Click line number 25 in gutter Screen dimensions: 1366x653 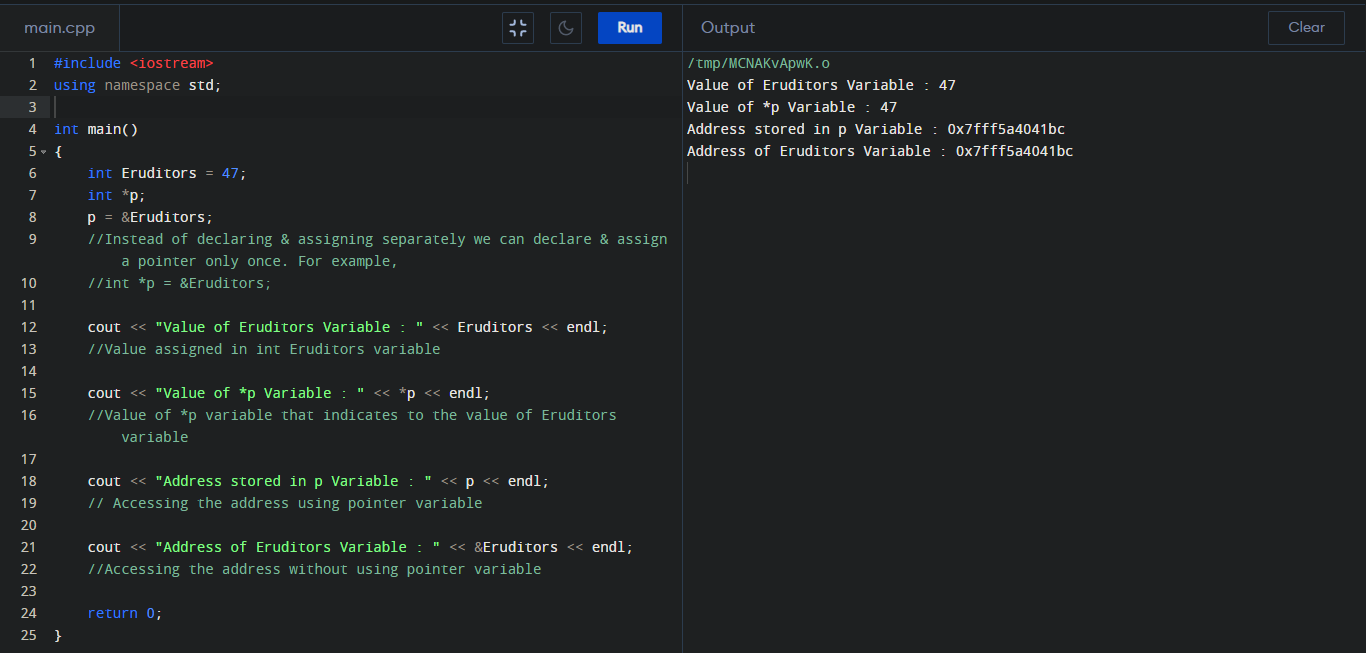pos(28,635)
